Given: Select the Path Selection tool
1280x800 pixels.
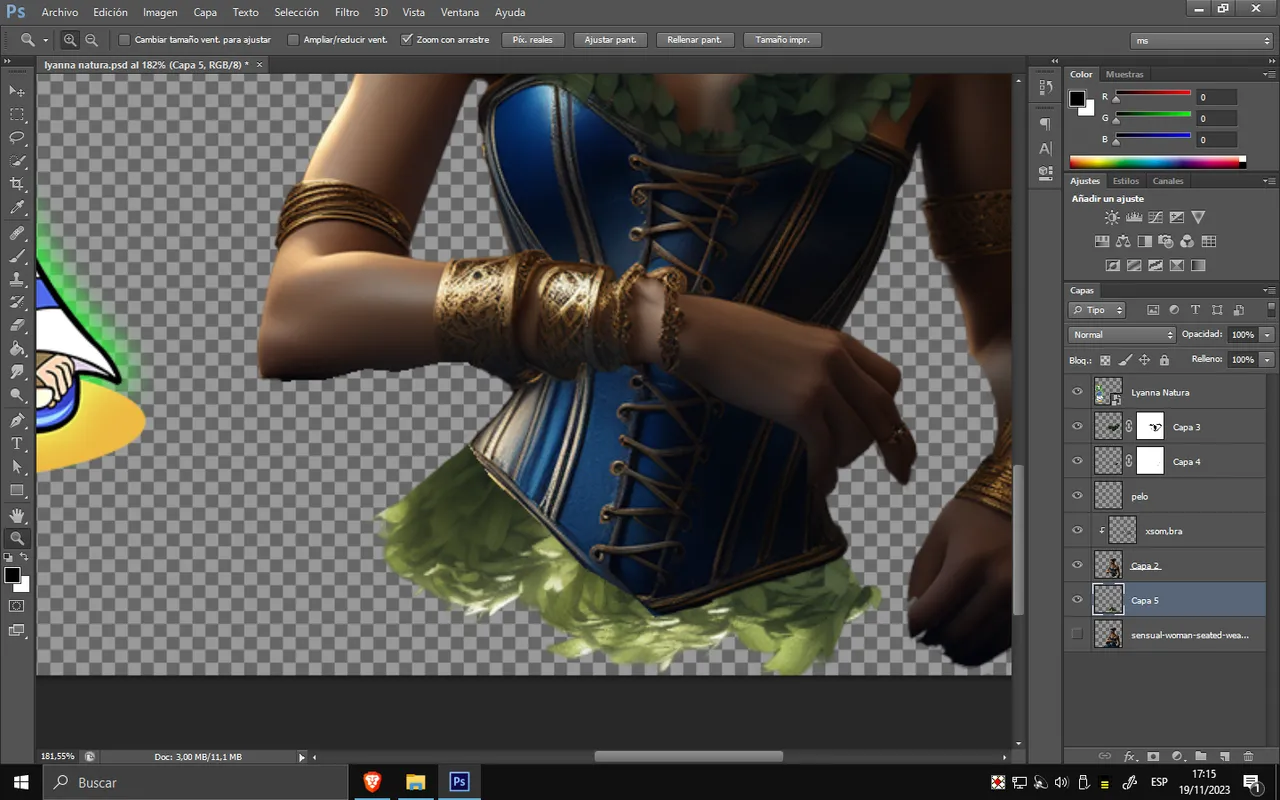Looking at the screenshot, I should (x=17, y=466).
